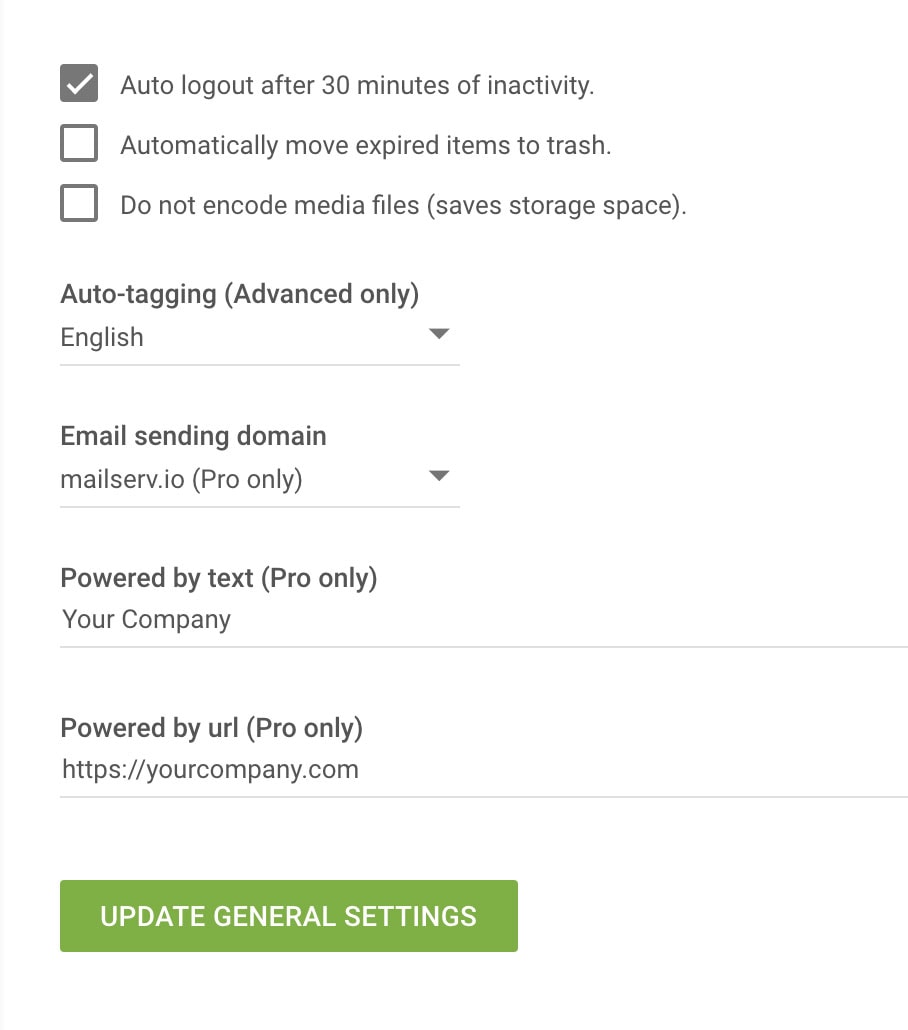The height and width of the screenshot is (1030, 908).
Task: Click the mailserv.io (Pro only) selection
Action: pos(181,479)
